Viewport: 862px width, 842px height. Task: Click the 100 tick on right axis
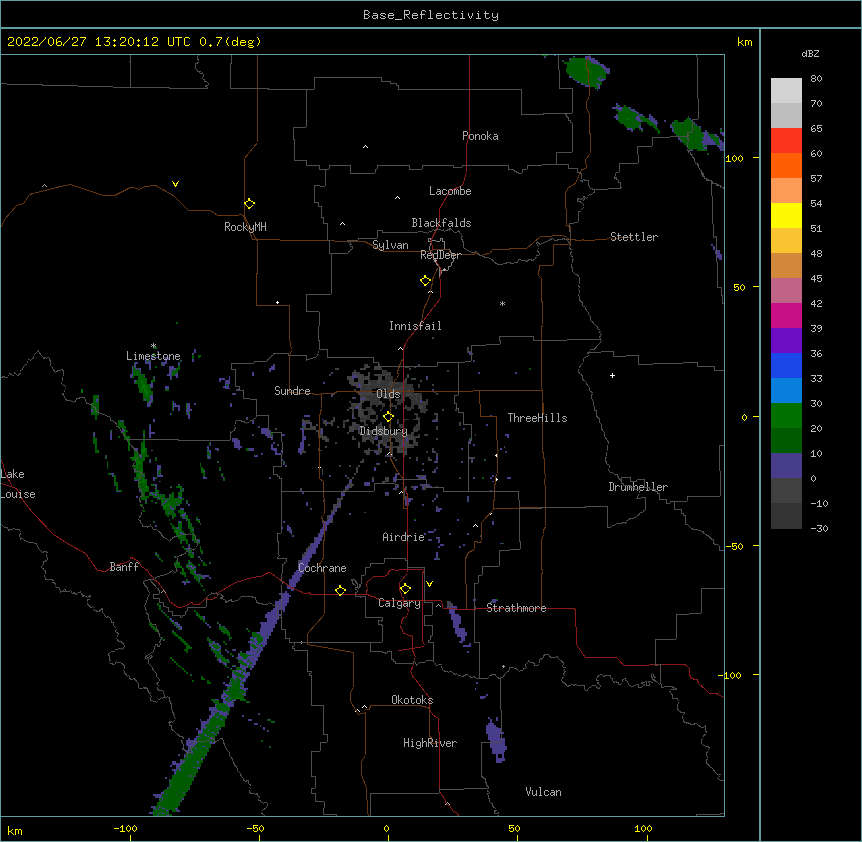point(734,158)
